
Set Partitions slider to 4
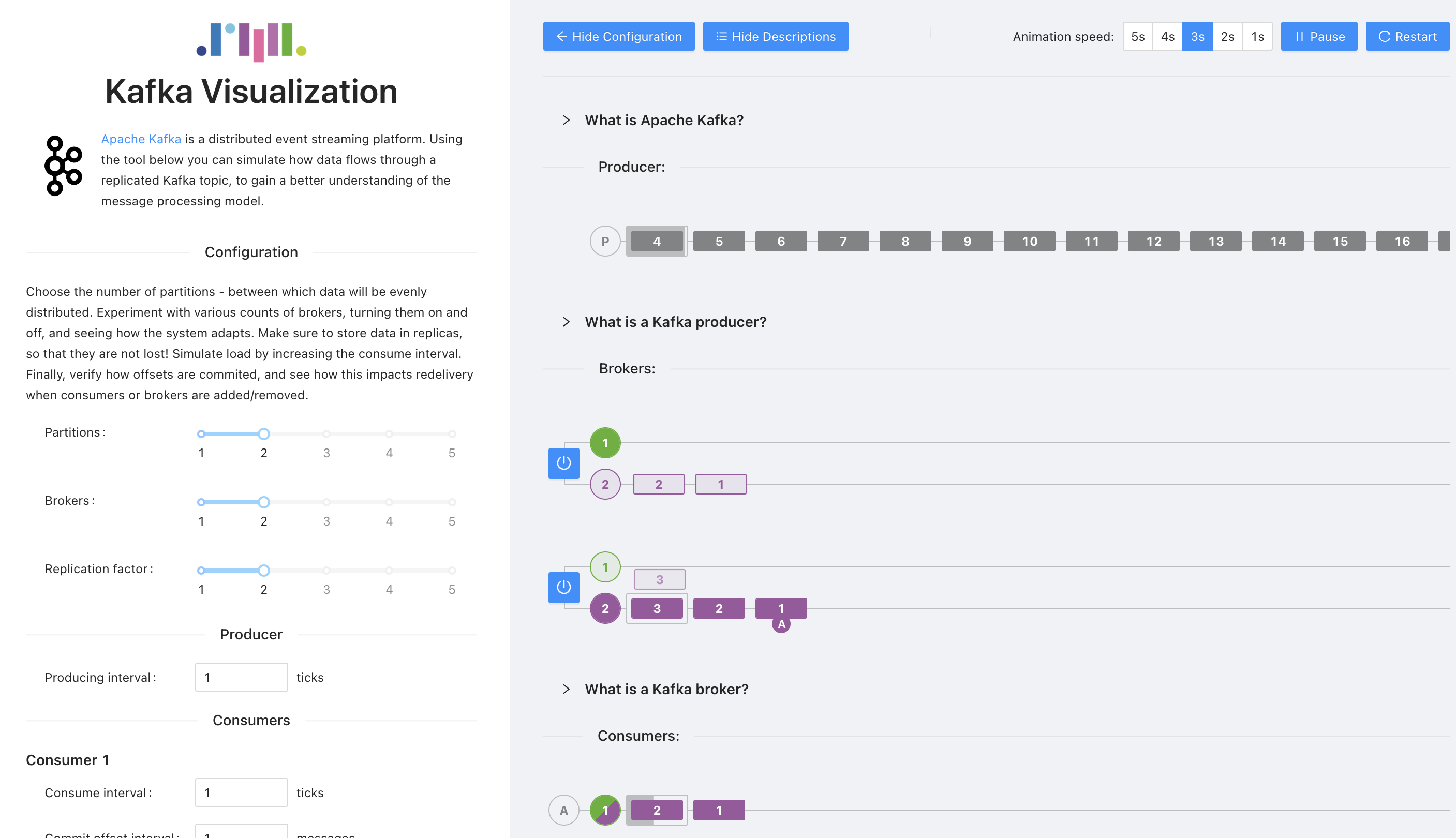[389, 434]
